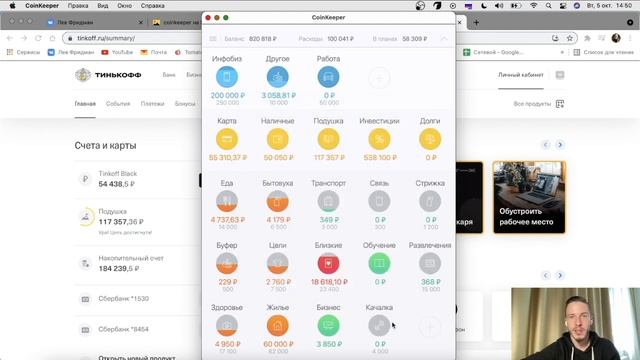Go to the Tinkoff События tab
Screen dimensions: 640x360
pyautogui.click(x=118, y=104)
